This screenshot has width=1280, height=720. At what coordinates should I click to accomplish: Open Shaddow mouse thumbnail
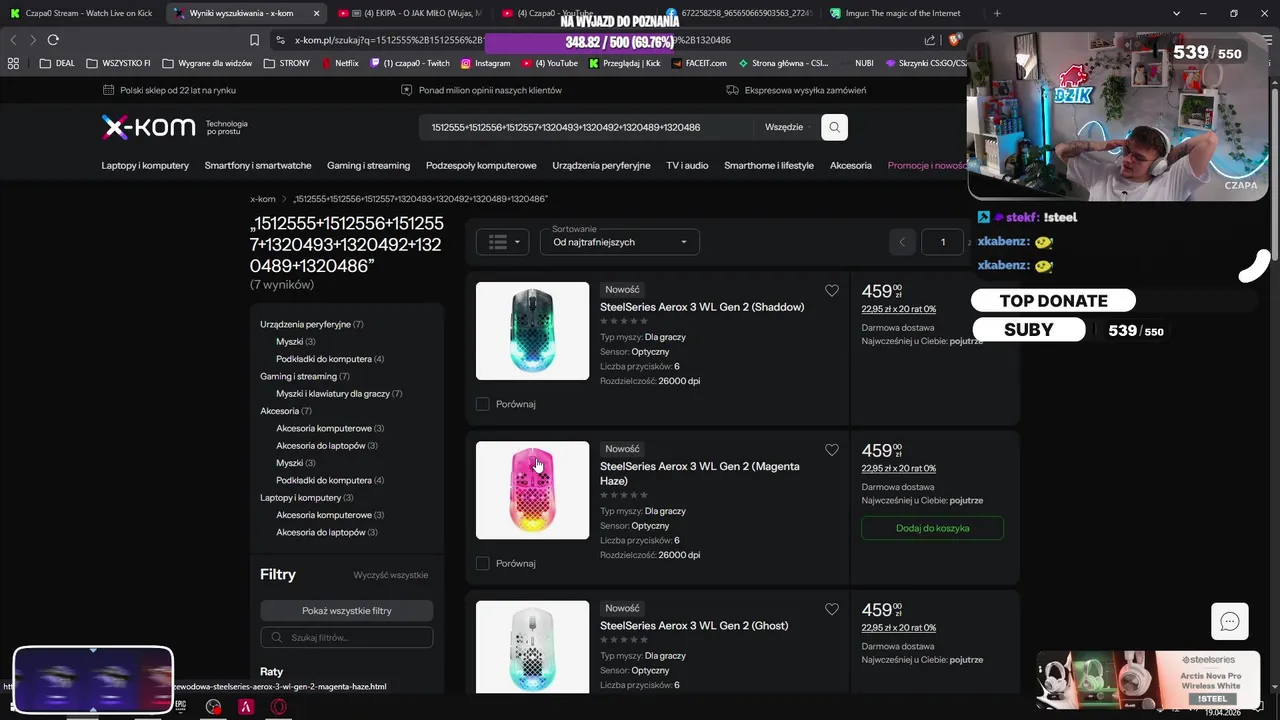point(532,331)
